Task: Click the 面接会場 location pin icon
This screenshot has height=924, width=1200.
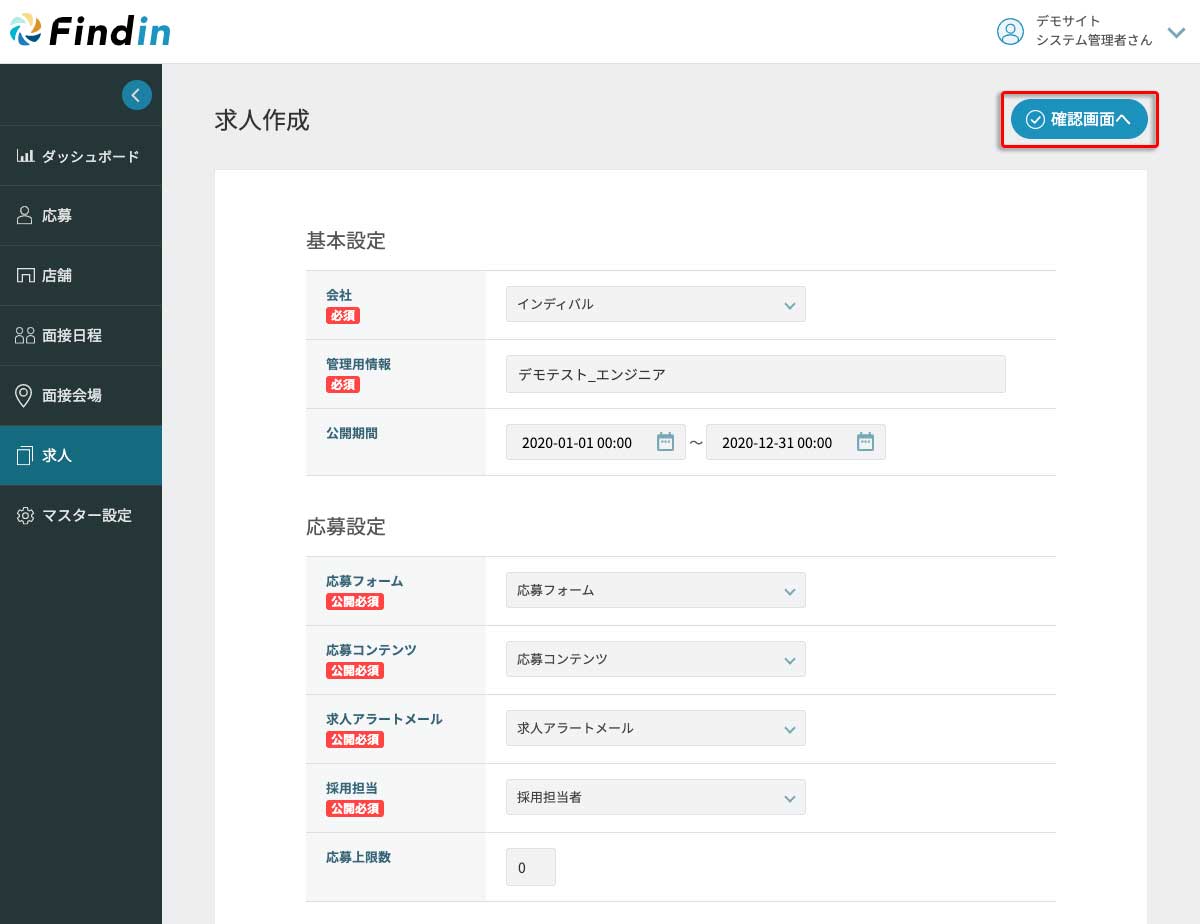Action: coord(25,396)
